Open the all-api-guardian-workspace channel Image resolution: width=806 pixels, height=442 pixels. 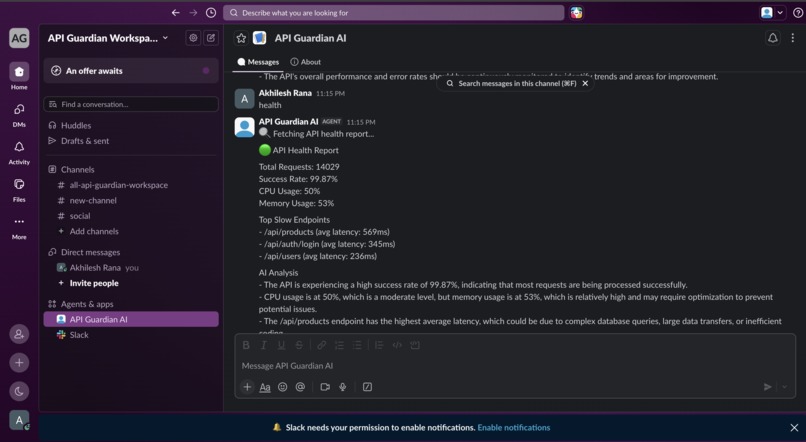pos(131,185)
